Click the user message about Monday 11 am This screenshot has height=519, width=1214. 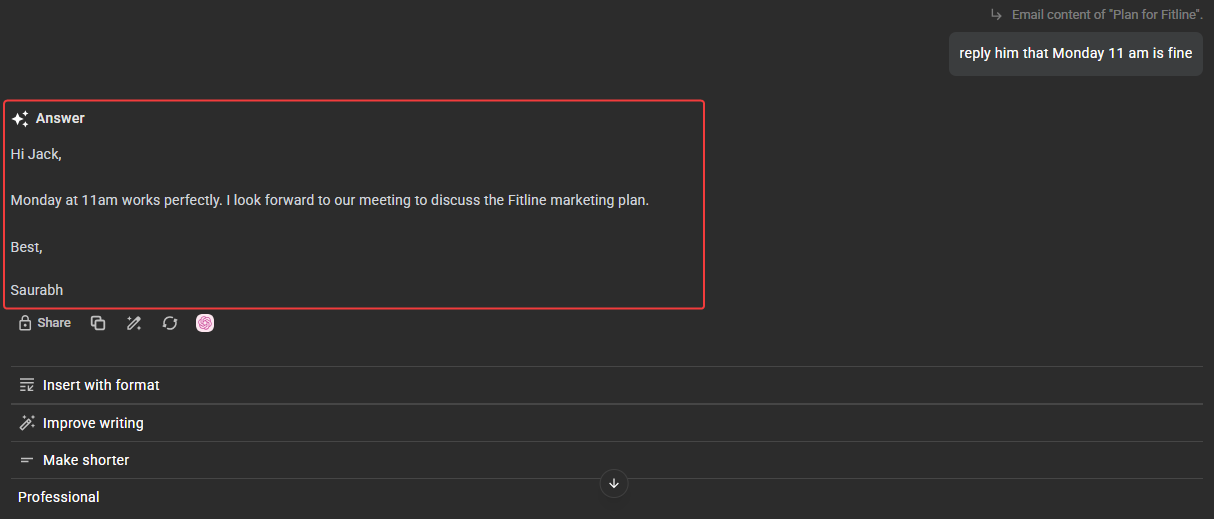point(1075,54)
